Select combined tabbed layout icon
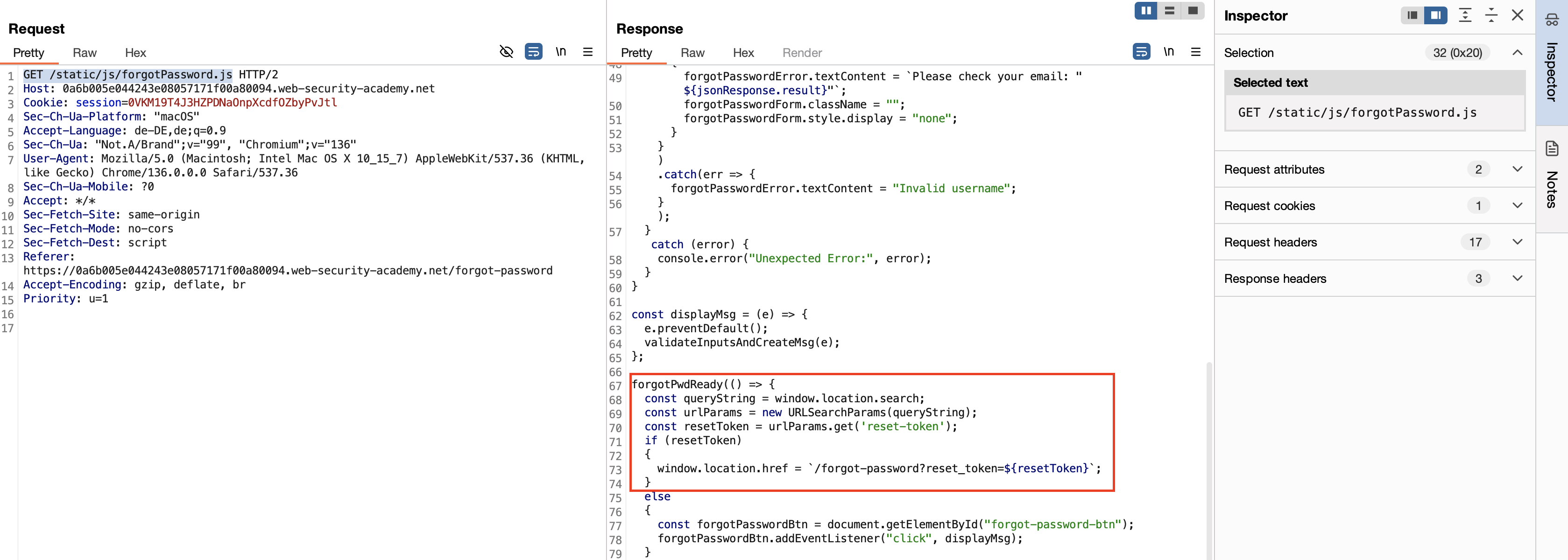 click(1193, 11)
